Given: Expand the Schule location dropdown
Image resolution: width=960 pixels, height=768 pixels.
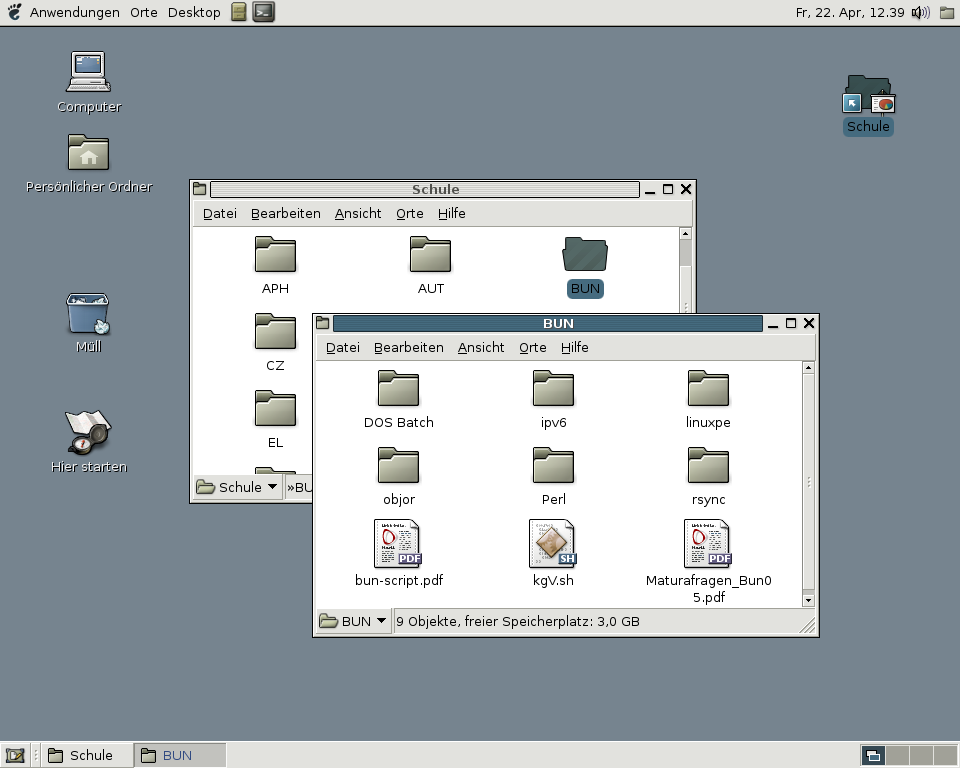Looking at the screenshot, I should [239, 487].
